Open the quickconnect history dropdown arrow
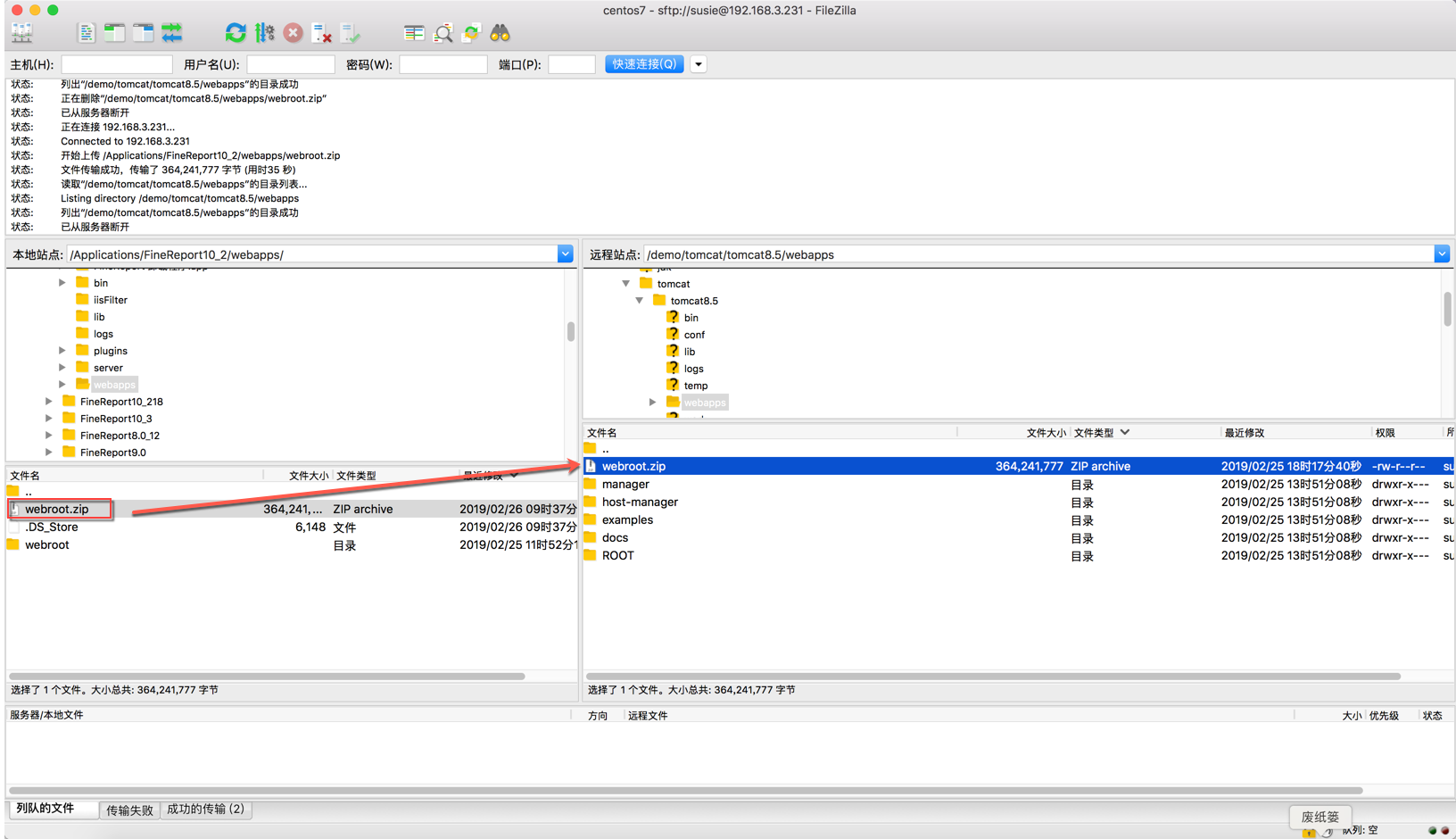Screen dimensions: 1456x839 pos(699,64)
